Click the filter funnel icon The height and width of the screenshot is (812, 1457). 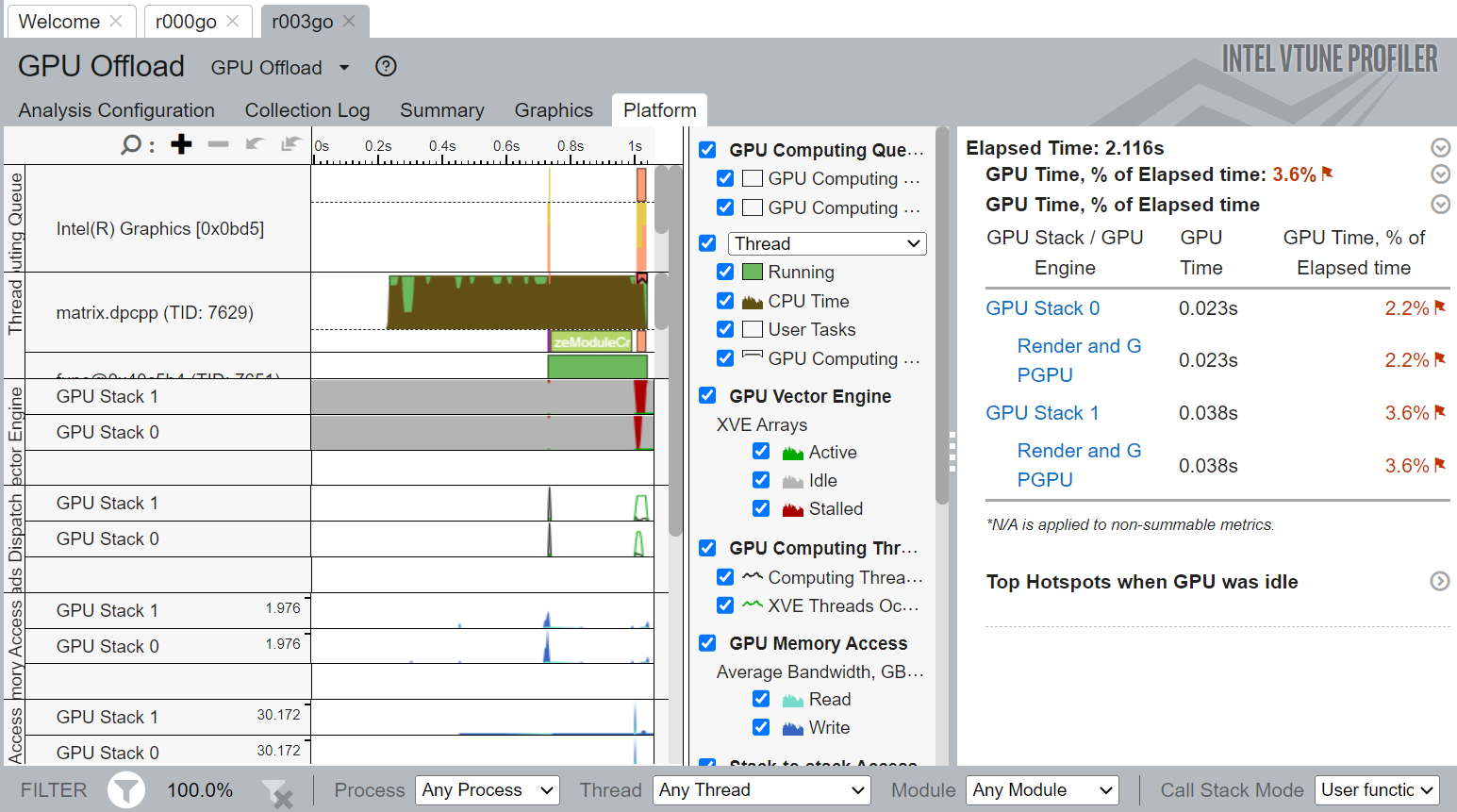point(125,790)
